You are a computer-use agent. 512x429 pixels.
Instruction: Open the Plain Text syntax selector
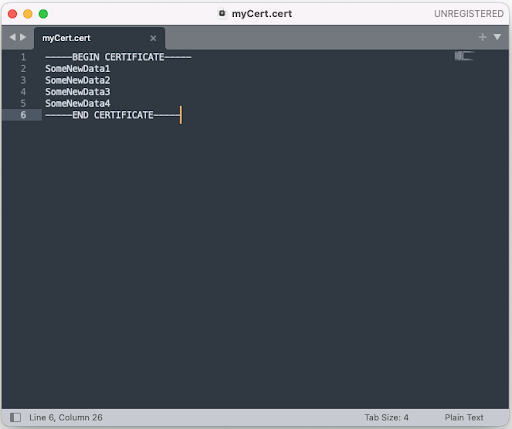pos(464,417)
